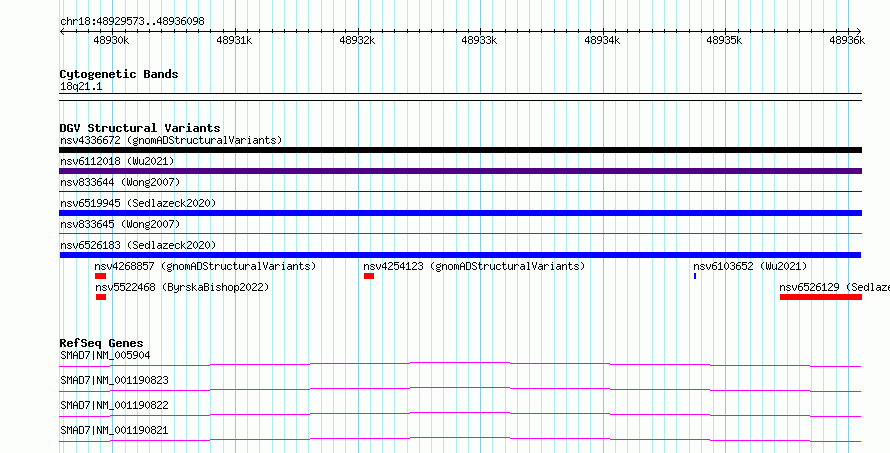Click the nsv6103652 (Wu2021) label
This screenshot has height=453, width=890.
750,266
